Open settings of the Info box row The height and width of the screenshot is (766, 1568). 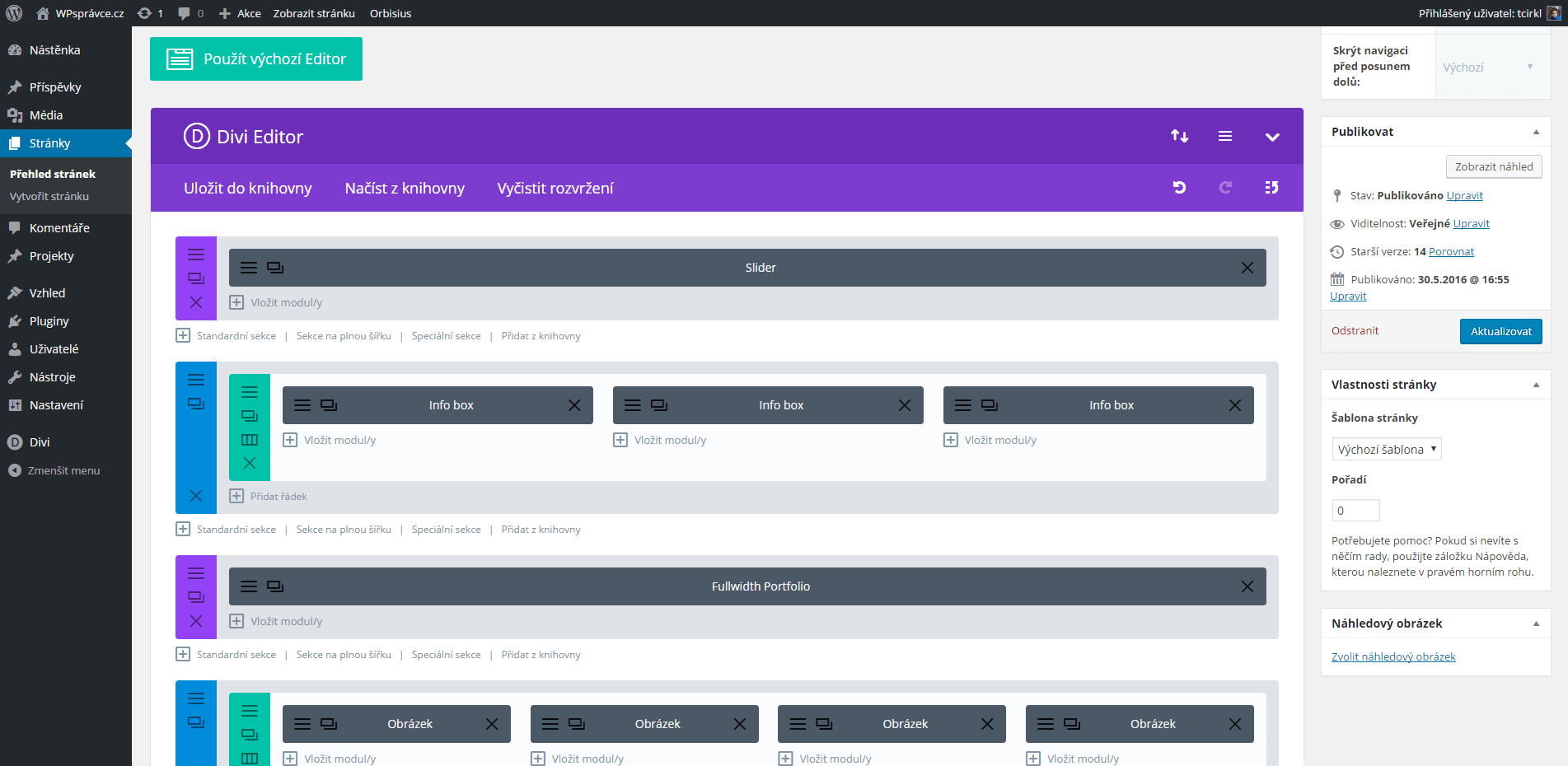click(250, 392)
